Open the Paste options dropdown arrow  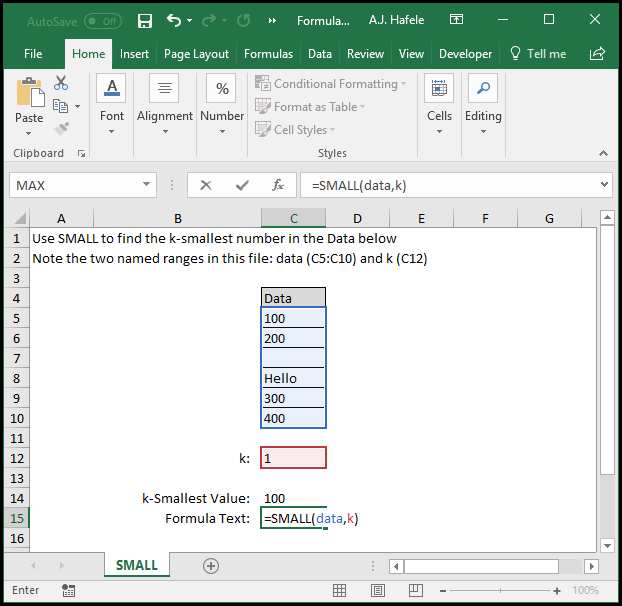[x=28, y=134]
